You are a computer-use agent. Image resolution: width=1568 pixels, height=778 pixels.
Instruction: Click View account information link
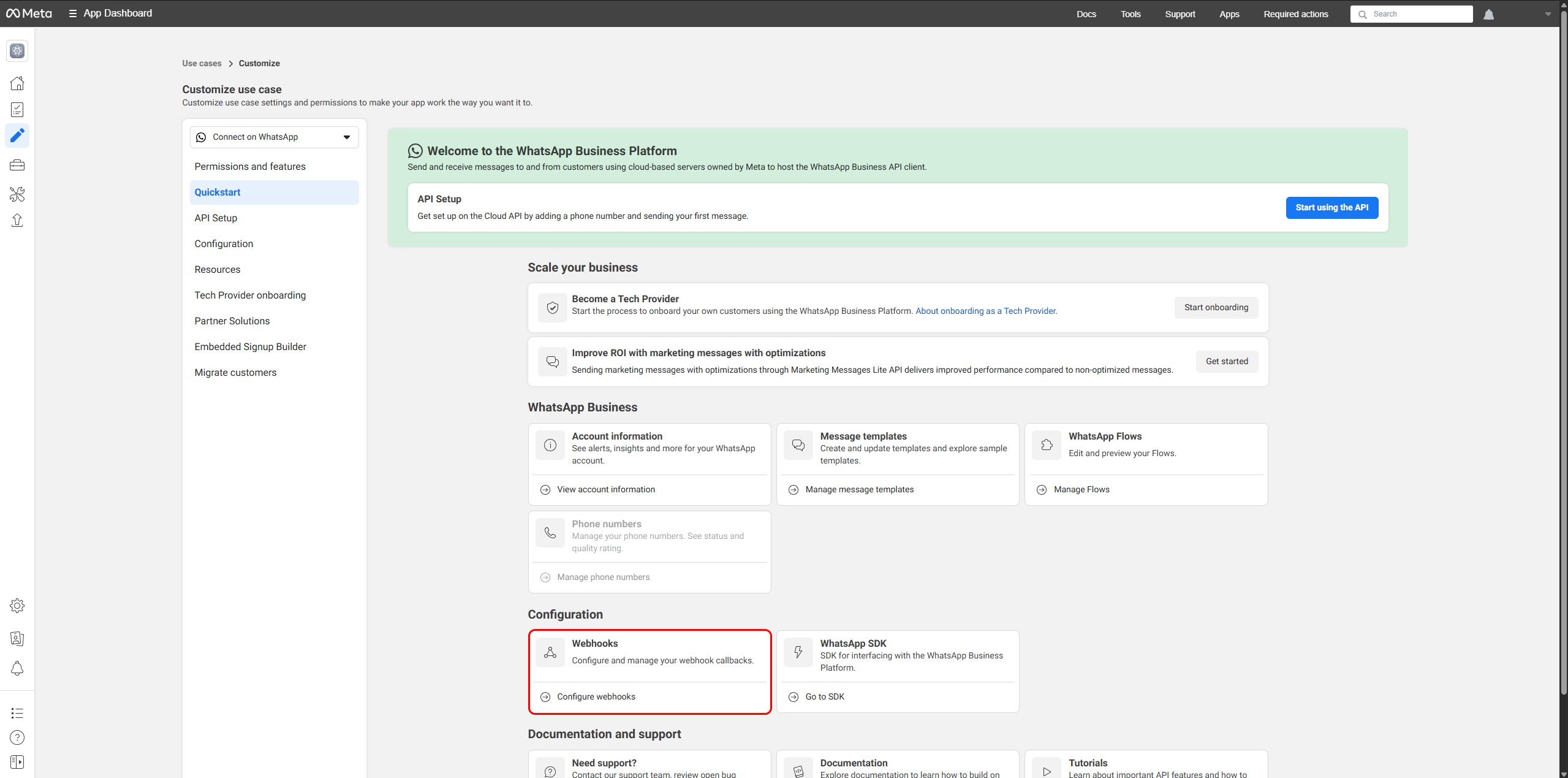(606, 490)
